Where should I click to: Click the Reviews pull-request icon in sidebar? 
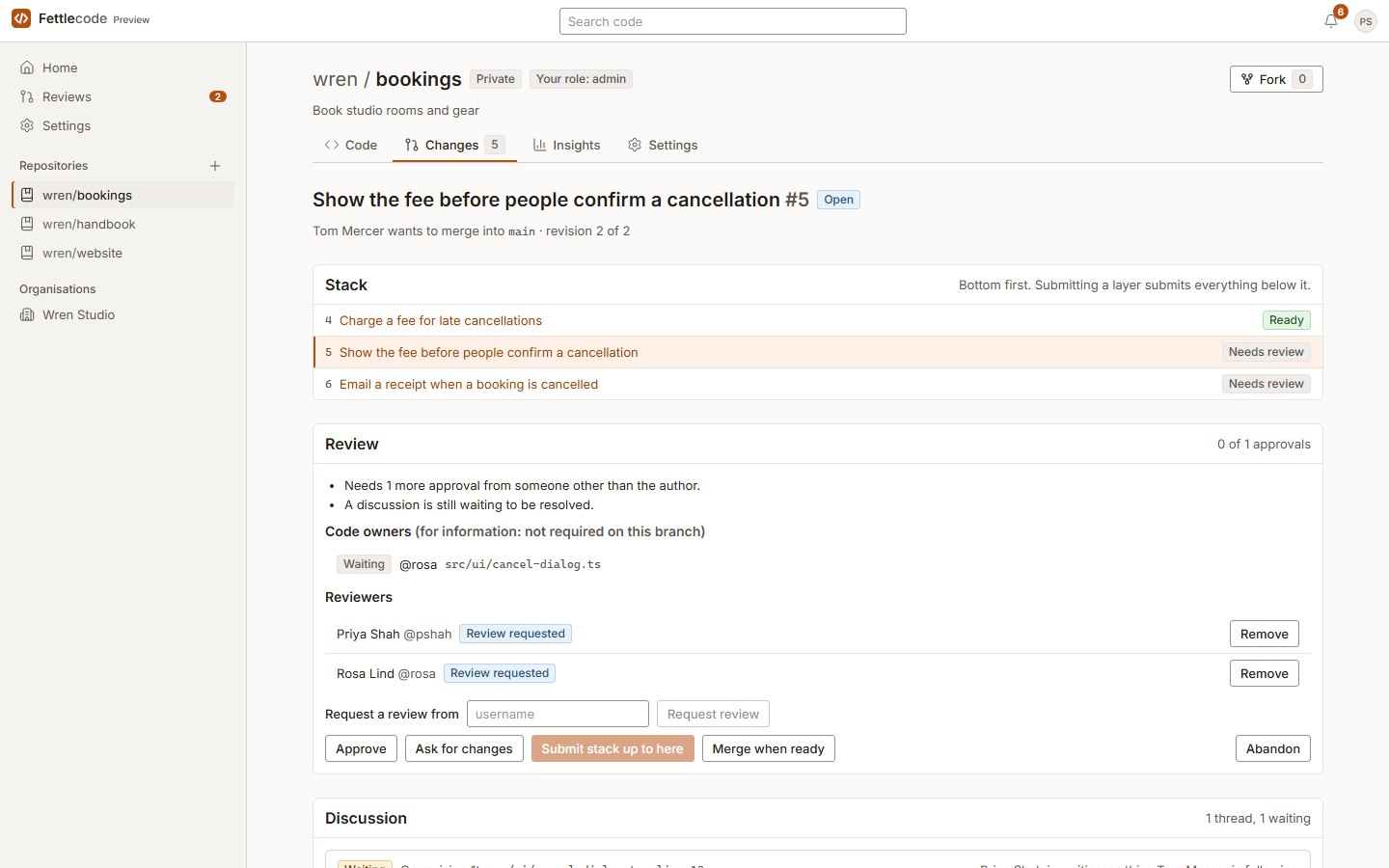tap(27, 96)
